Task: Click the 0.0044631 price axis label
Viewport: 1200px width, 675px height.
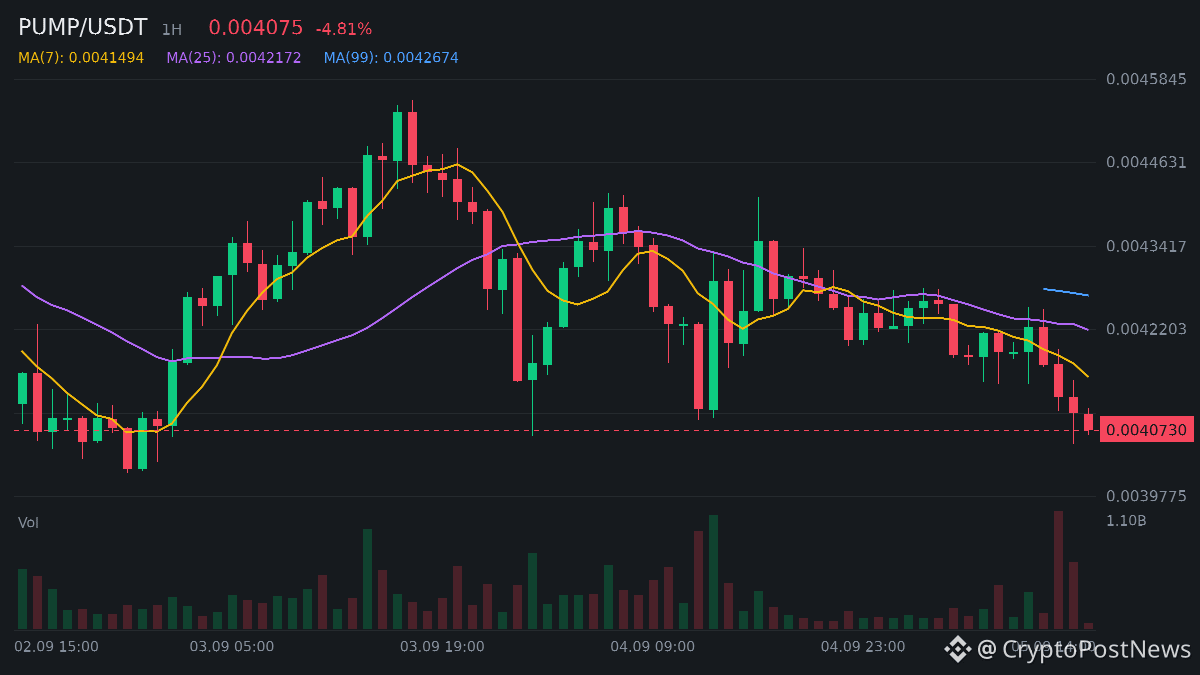Action: tap(1146, 163)
